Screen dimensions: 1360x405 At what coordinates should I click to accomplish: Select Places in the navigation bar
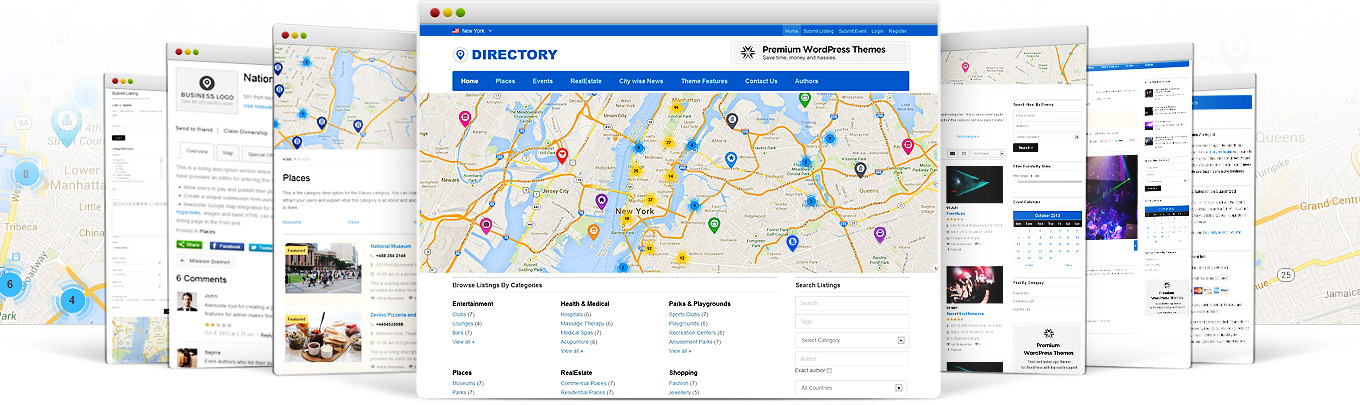click(505, 81)
